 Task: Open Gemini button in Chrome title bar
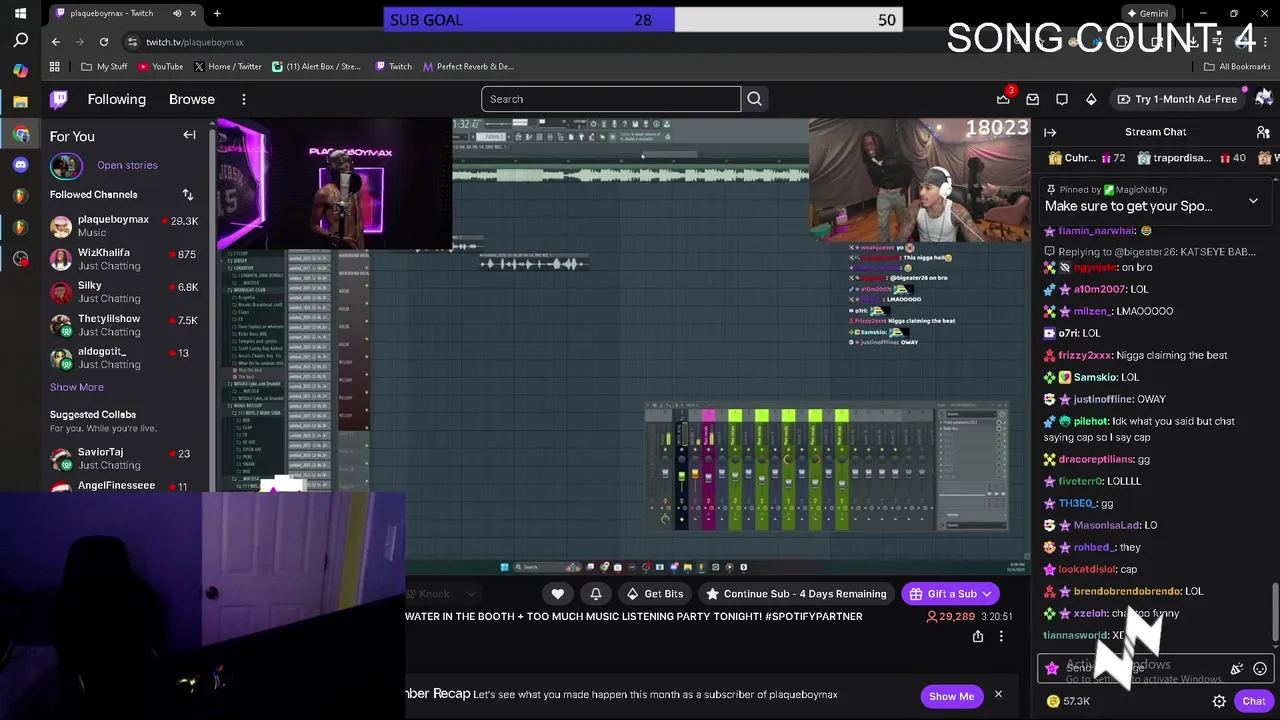pyautogui.click(x=1147, y=13)
